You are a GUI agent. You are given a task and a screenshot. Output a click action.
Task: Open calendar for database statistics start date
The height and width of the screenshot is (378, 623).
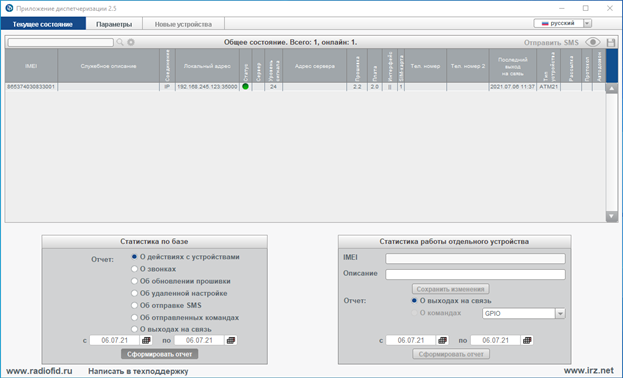click(146, 340)
